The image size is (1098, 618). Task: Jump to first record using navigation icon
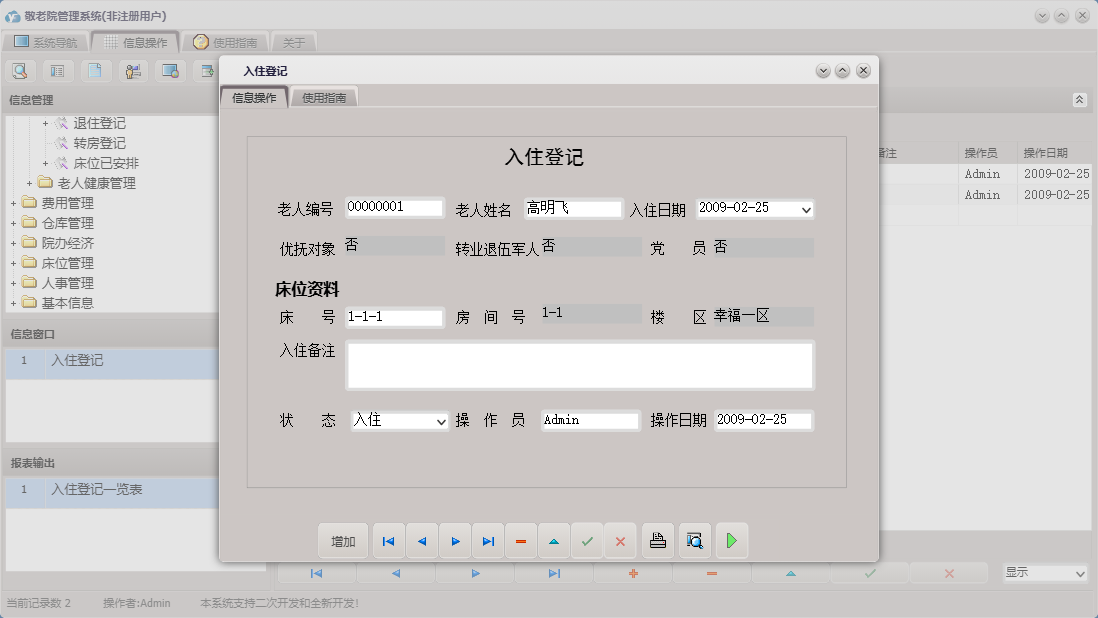(x=388, y=540)
